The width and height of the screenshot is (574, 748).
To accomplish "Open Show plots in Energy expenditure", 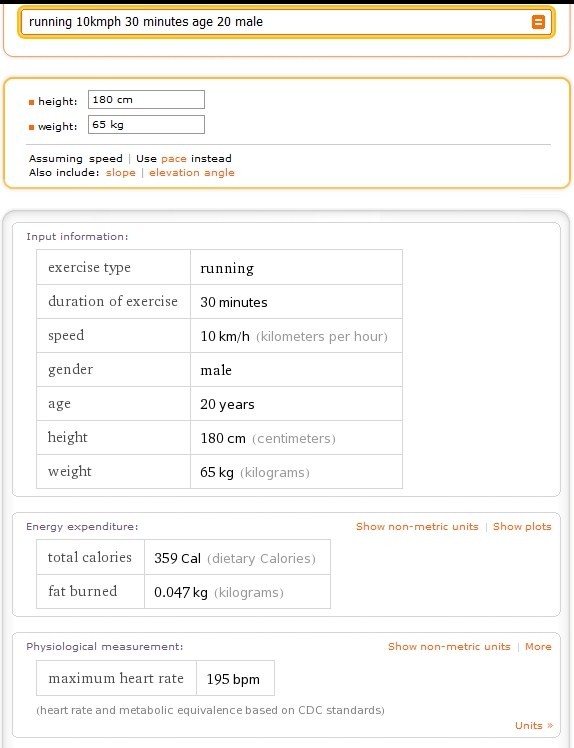I will pos(522,526).
